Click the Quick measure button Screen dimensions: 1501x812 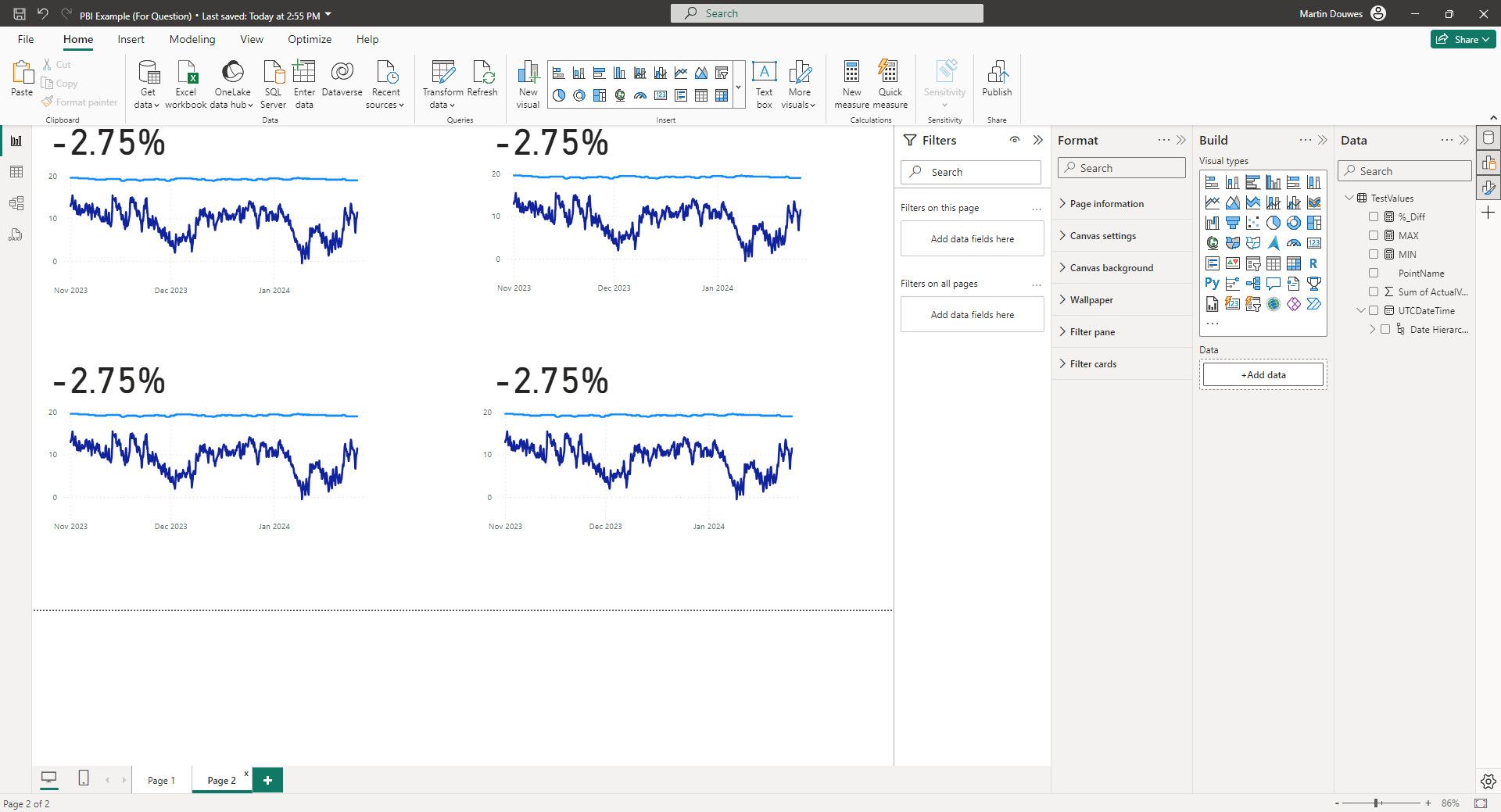point(890,84)
